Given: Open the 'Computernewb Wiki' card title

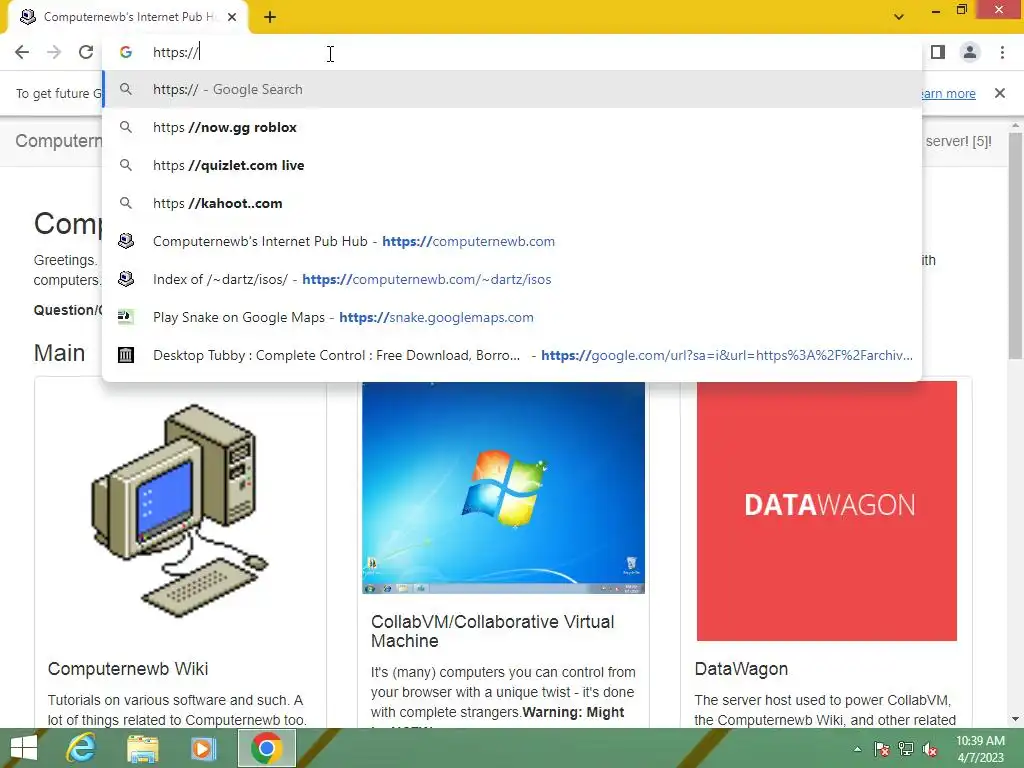Looking at the screenshot, I should point(128,669).
